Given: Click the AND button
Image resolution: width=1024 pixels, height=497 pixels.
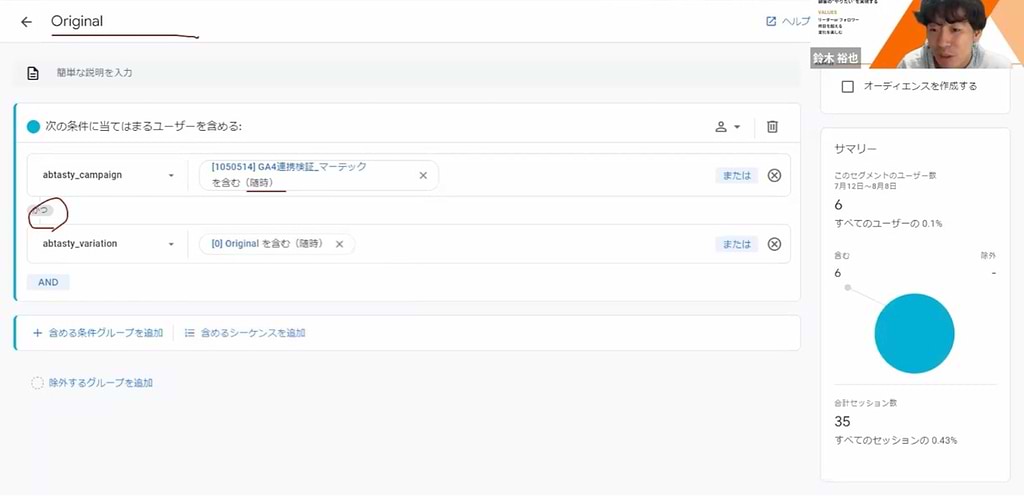Looking at the screenshot, I should click(48, 282).
